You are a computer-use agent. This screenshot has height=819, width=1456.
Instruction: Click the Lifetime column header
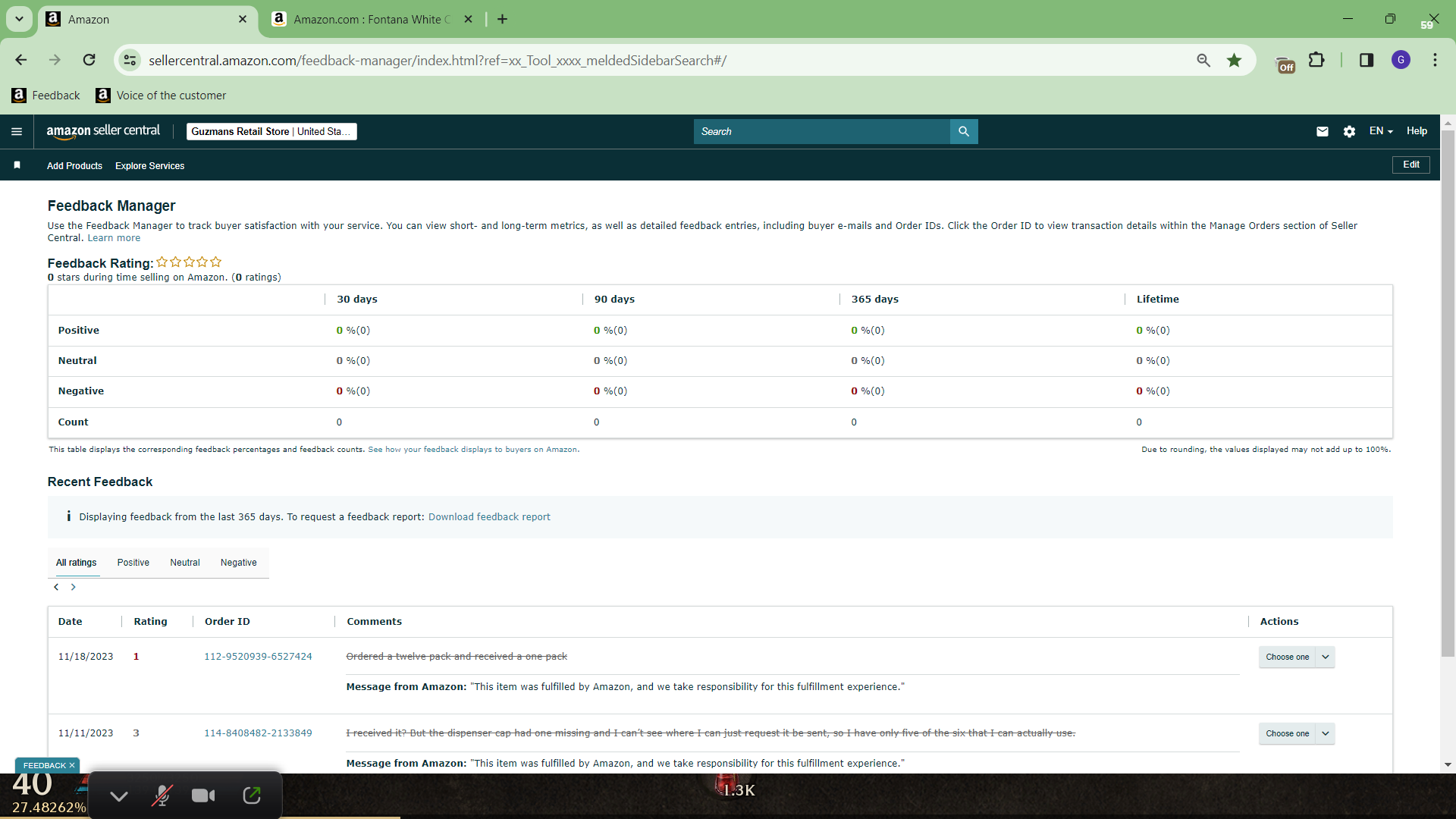click(1157, 300)
